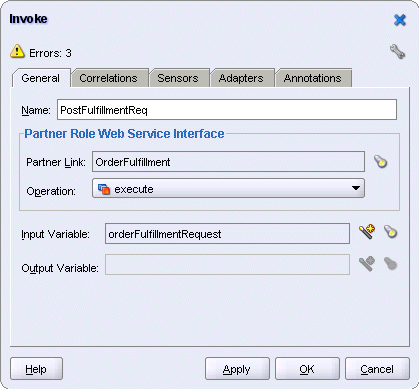
Task: Apply the Invoke changes
Action: pyautogui.click(x=237, y=369)
